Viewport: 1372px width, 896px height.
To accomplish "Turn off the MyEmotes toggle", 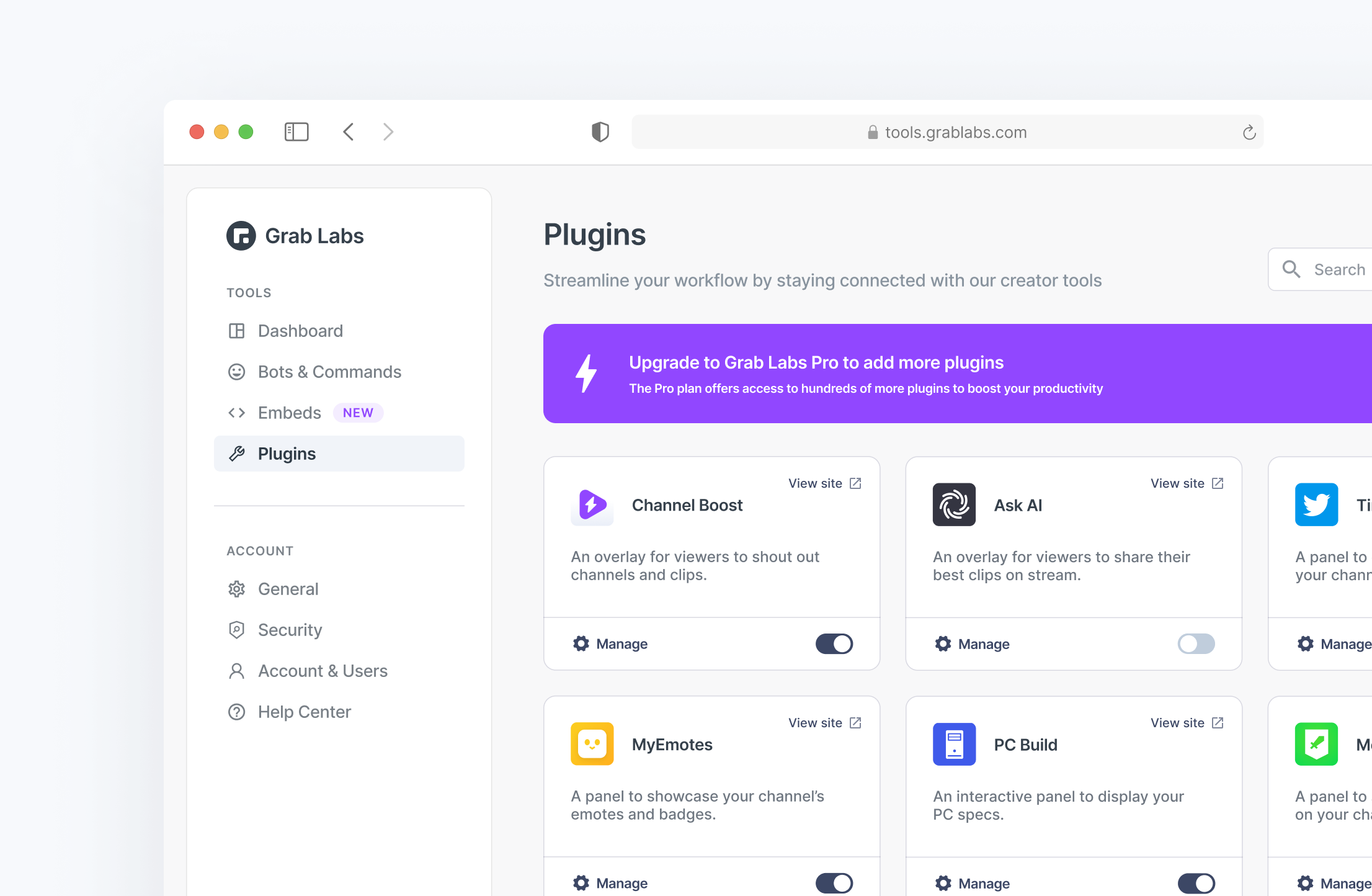I will [834, 882].
